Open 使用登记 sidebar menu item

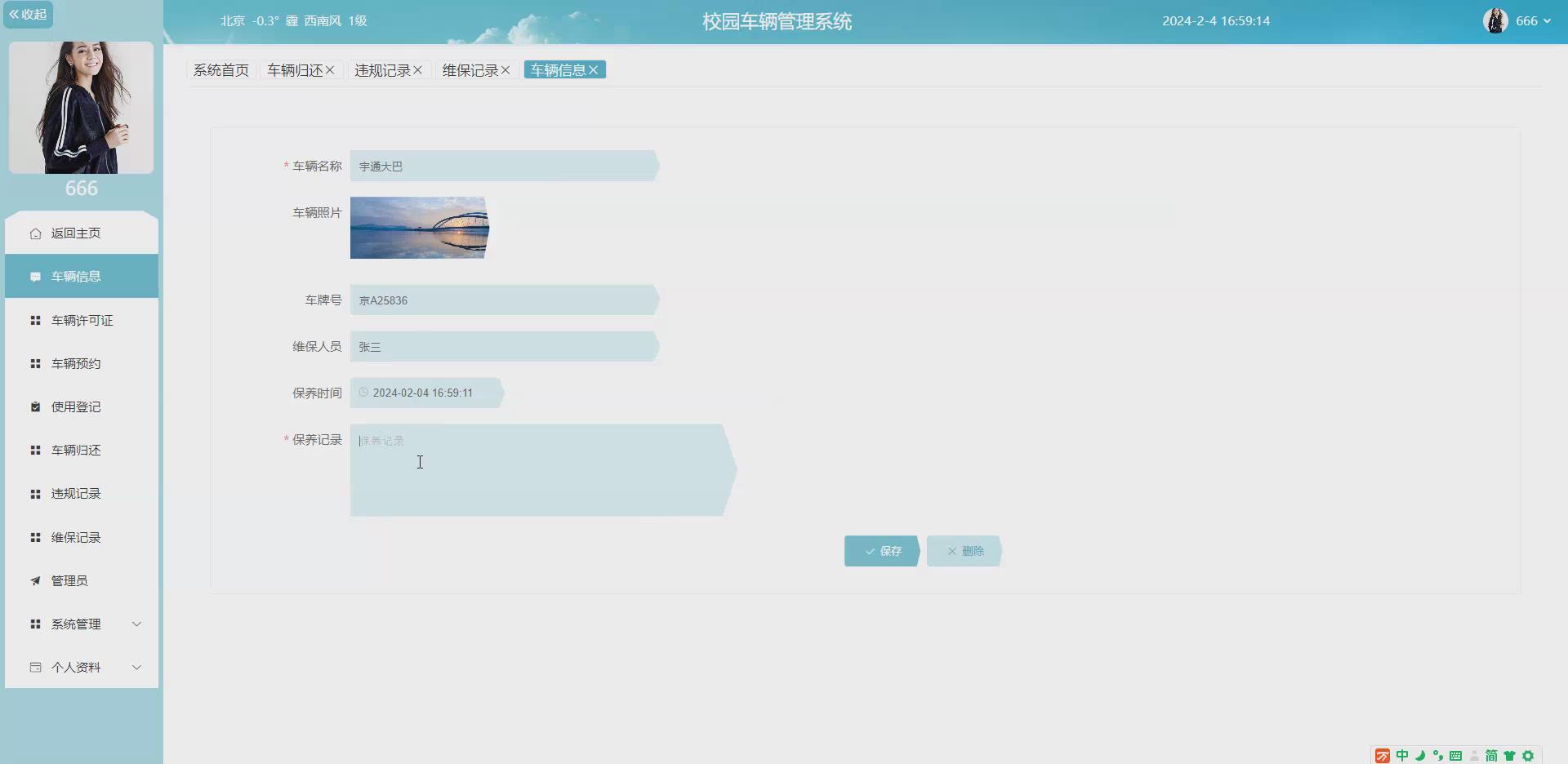point(82,407)
